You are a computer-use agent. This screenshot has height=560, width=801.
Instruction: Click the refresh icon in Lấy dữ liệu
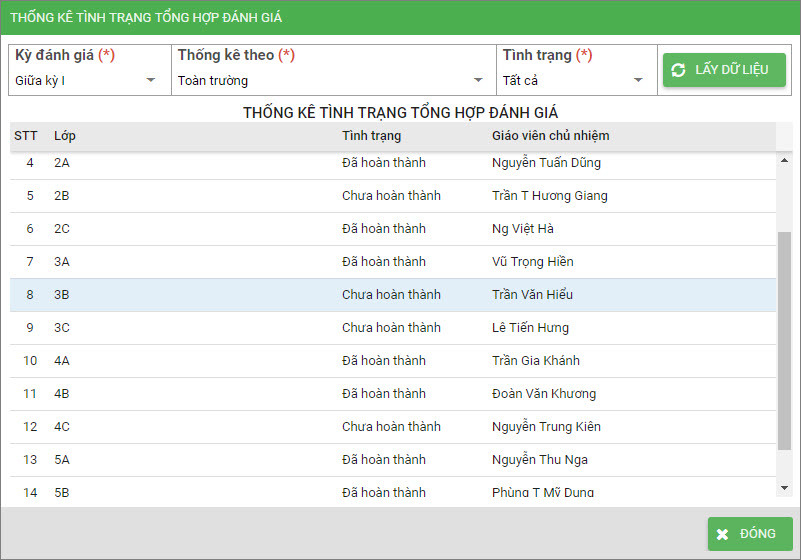click(679, 70)
